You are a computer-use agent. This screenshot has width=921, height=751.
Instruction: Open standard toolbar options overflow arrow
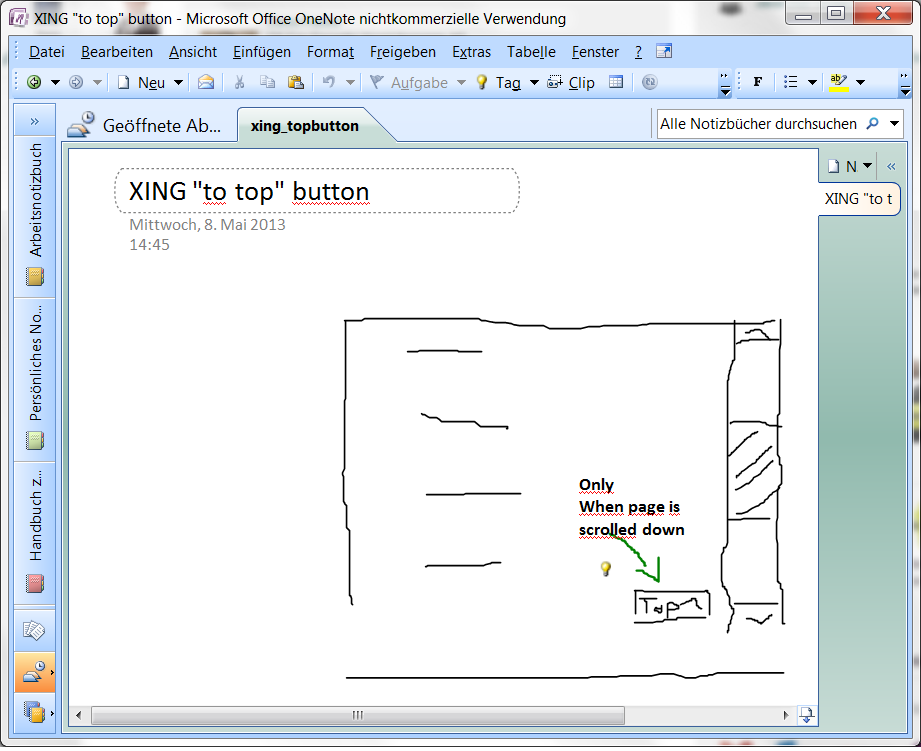pos(725,85)
